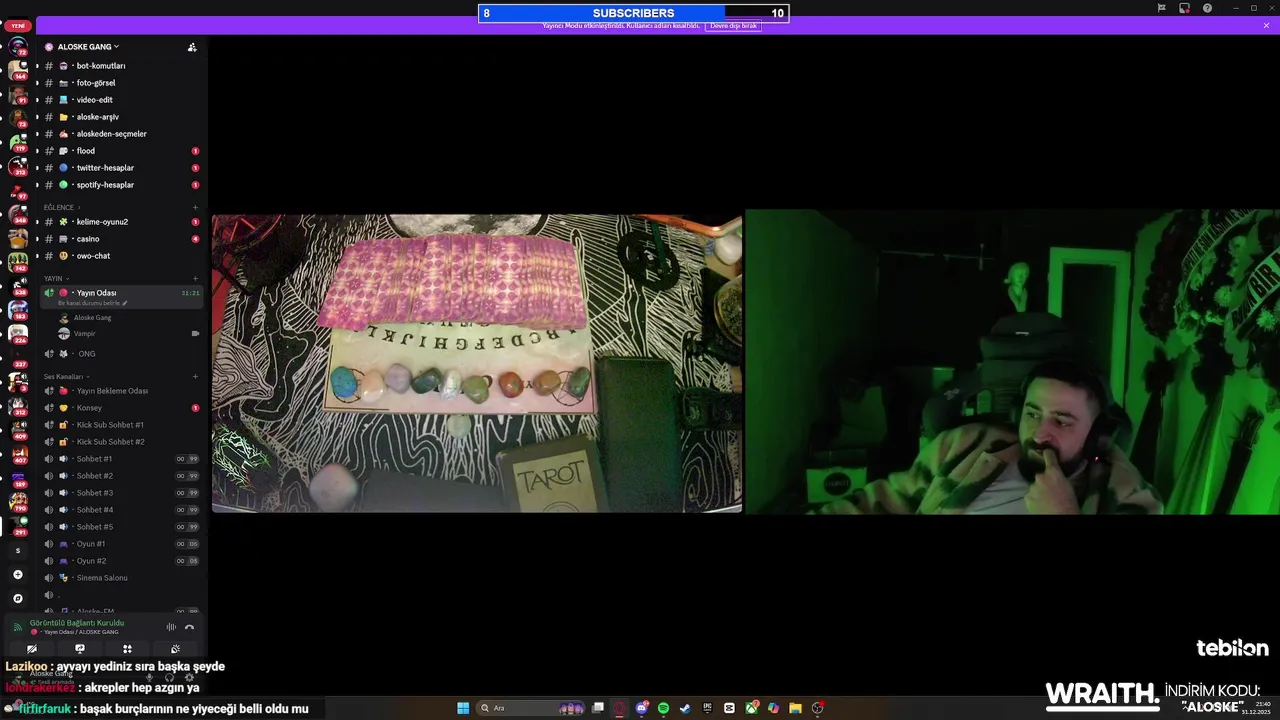1280x720 pixels.
Task: Open the Discord inbox icon in title bar
Action: tap(1184, 8)
